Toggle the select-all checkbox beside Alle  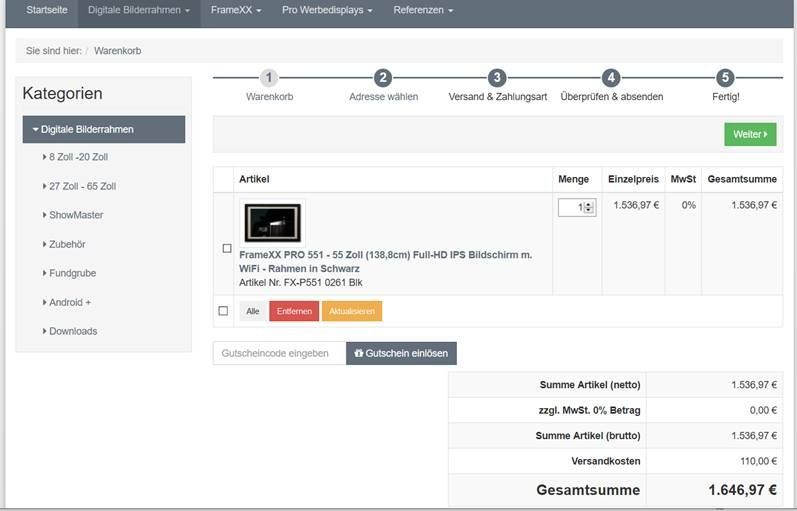tap(223, 311)
